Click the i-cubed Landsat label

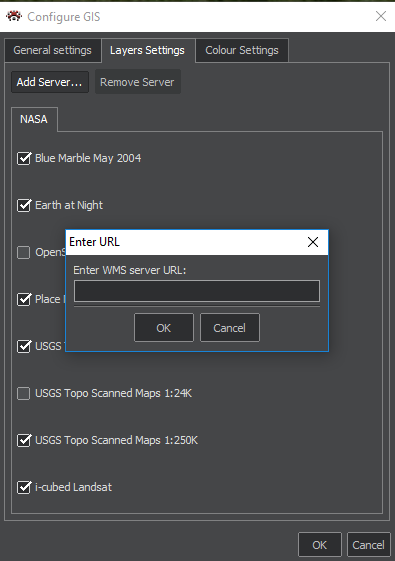73,487
